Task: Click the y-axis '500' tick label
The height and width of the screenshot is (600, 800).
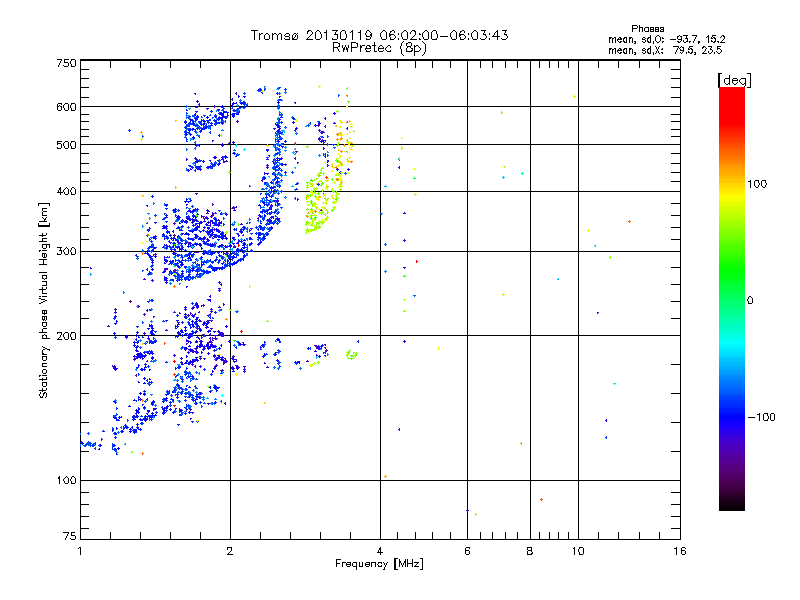Action: click(x=67, y=145)
